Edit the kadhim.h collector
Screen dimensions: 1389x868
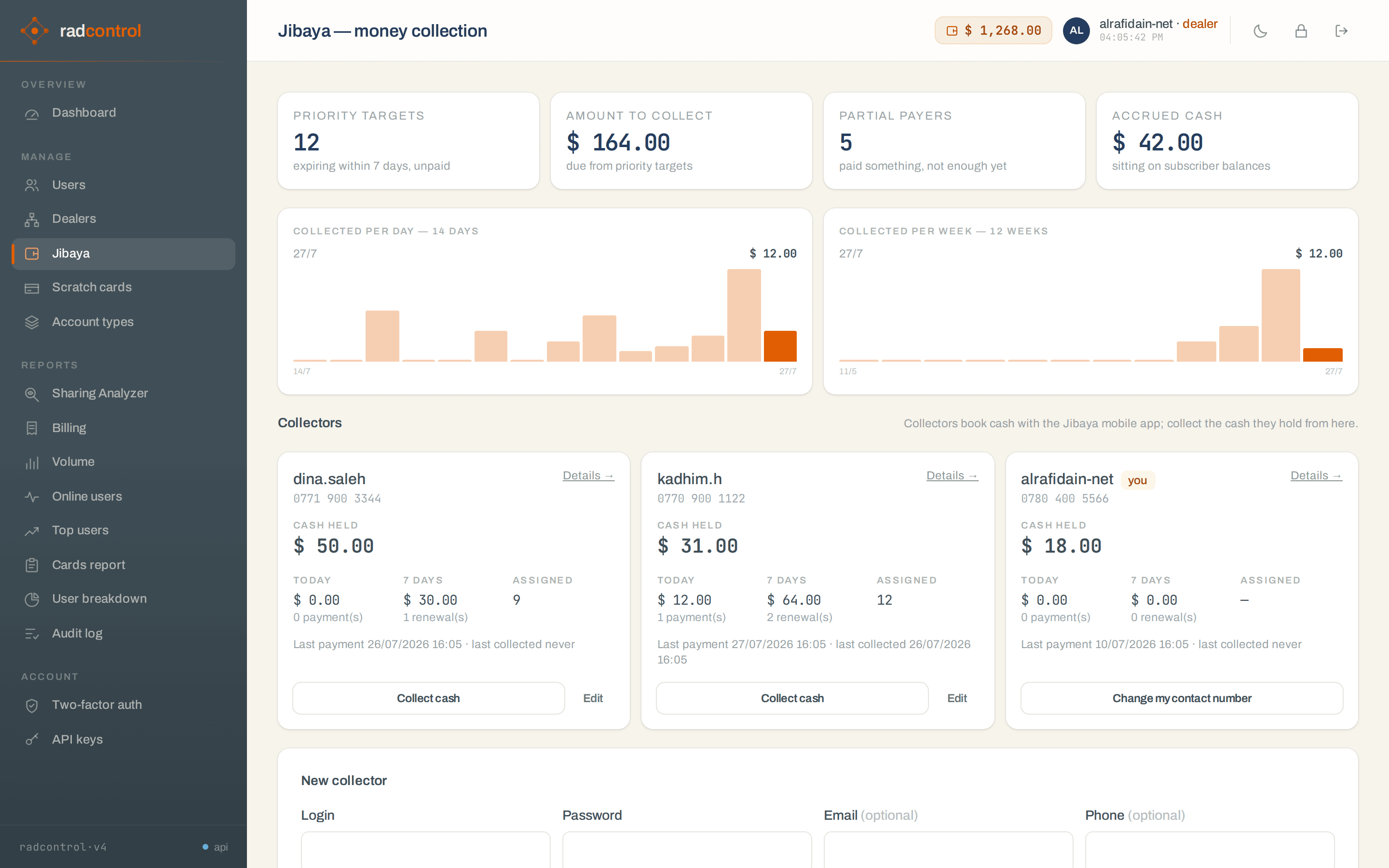957,698
